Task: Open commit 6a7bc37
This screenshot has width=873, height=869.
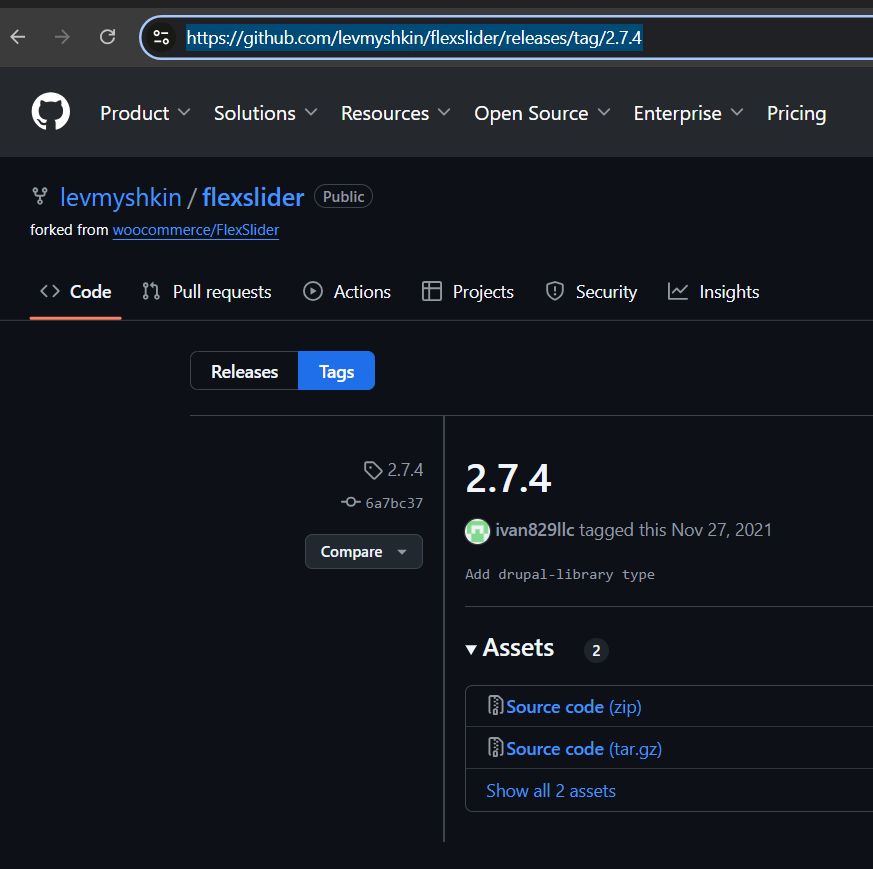Action: pyautogui.click(x=394, y=503)
